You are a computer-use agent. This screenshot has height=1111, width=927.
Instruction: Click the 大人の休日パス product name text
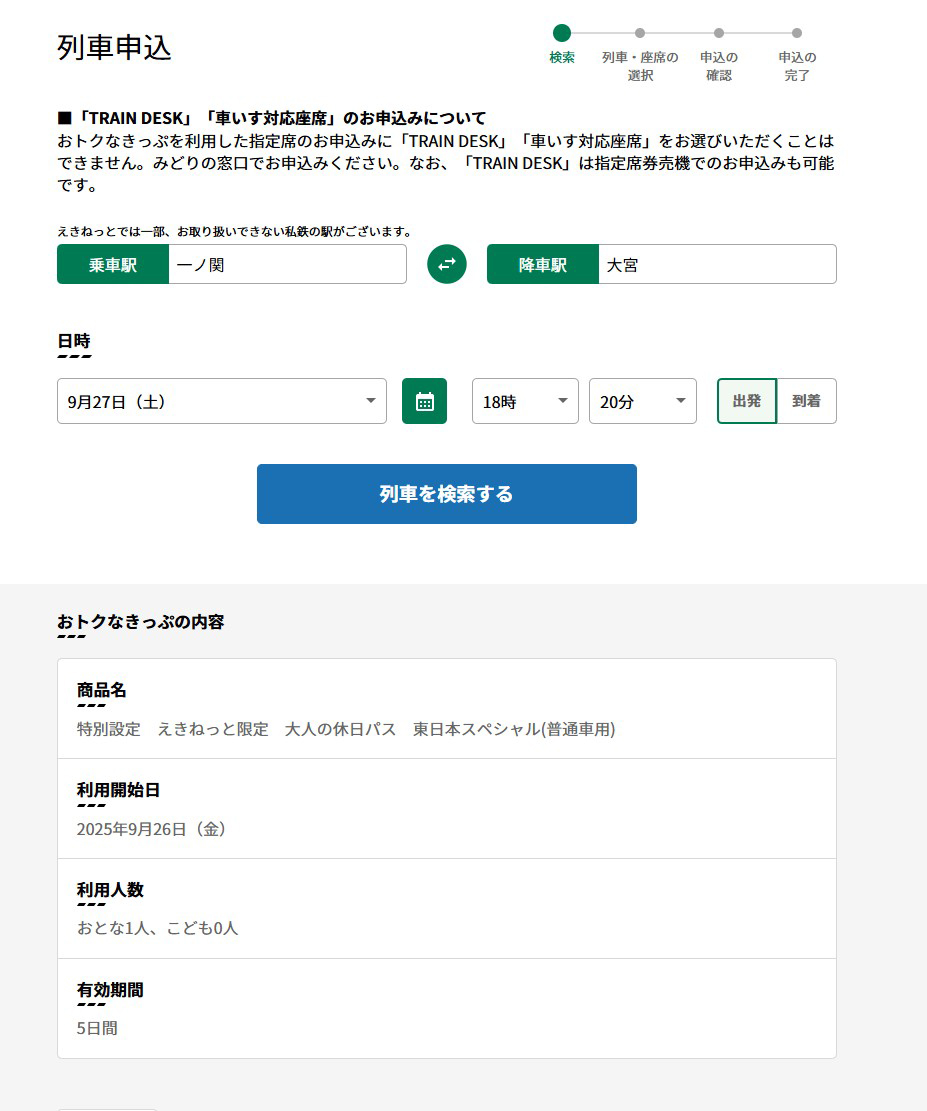(x=340, y=729)
